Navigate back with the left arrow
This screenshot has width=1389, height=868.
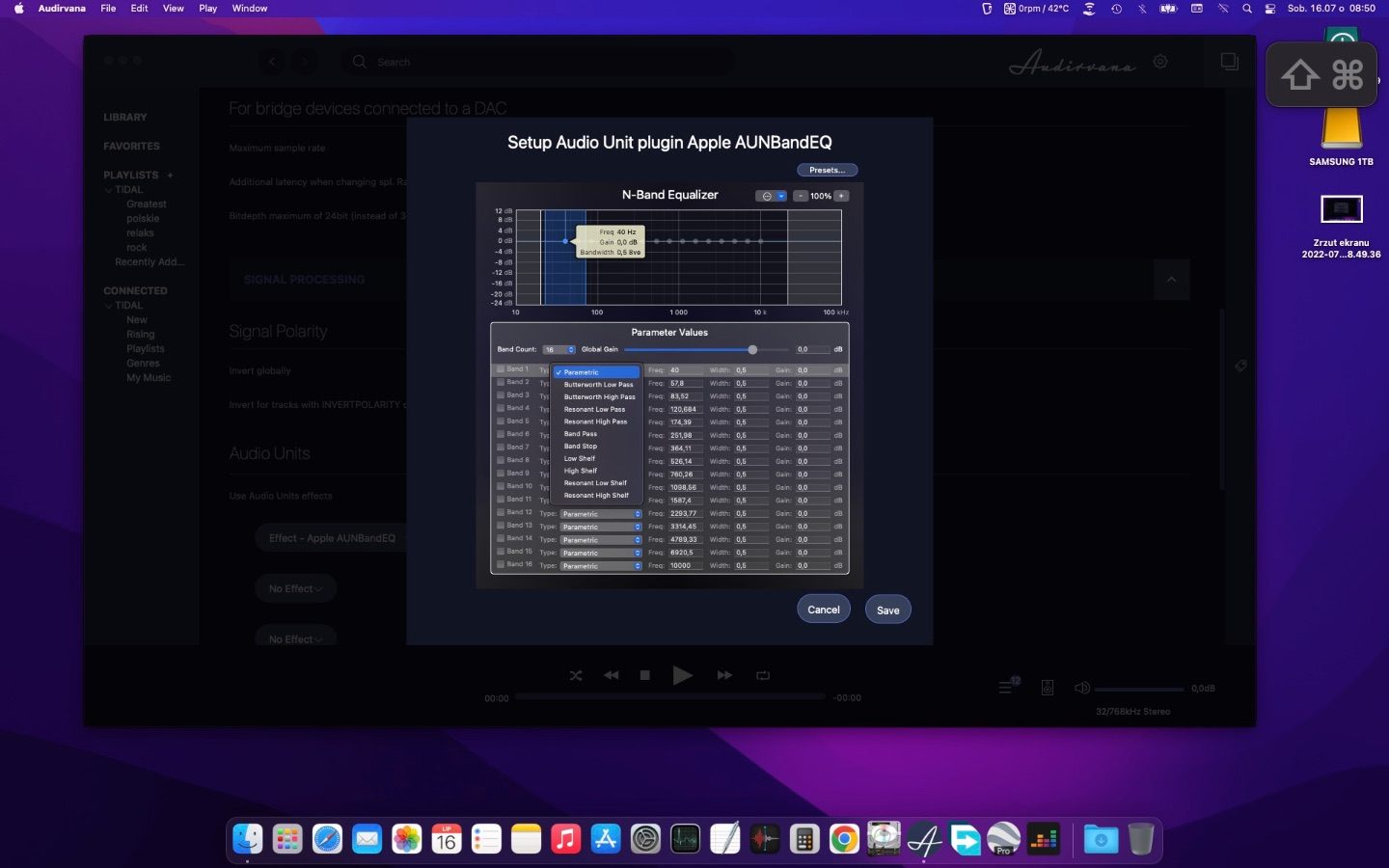[x=272, y=62]
